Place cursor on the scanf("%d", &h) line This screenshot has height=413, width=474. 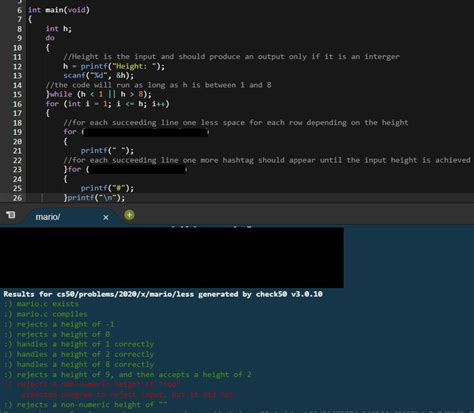[99, 76]
